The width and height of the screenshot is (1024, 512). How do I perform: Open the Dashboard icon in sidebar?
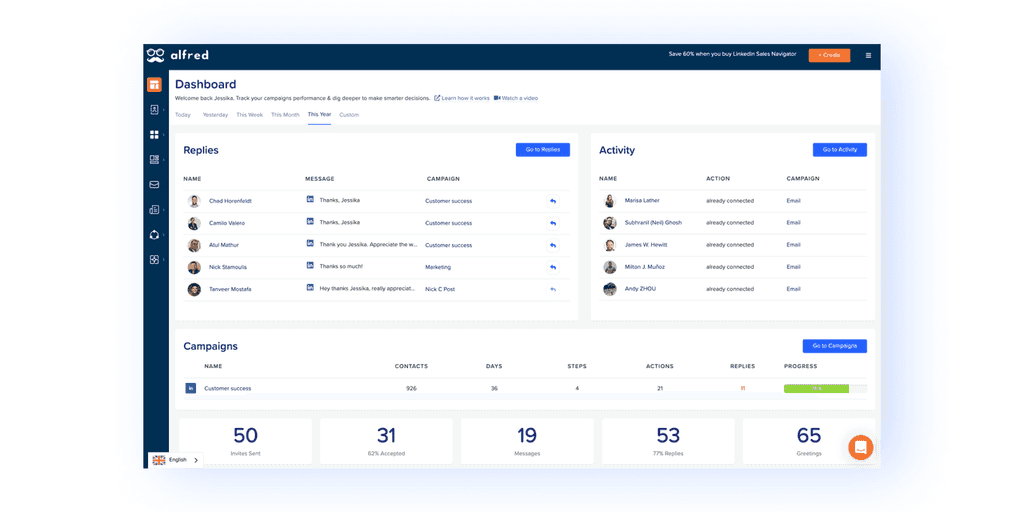(154, 84)
